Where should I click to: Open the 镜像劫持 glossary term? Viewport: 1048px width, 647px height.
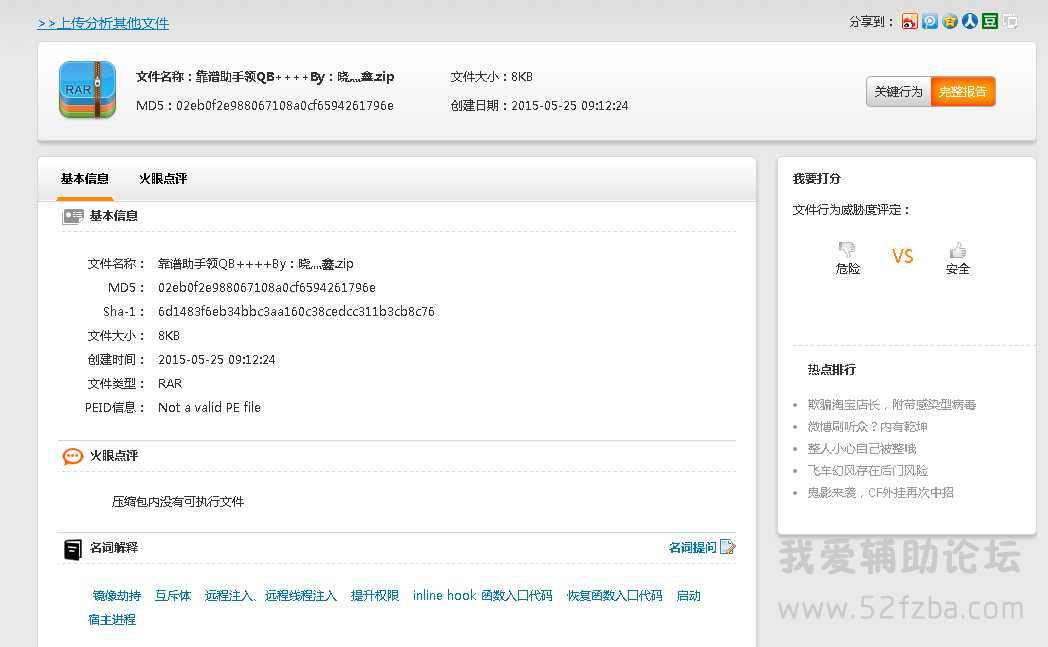[117, 595]
